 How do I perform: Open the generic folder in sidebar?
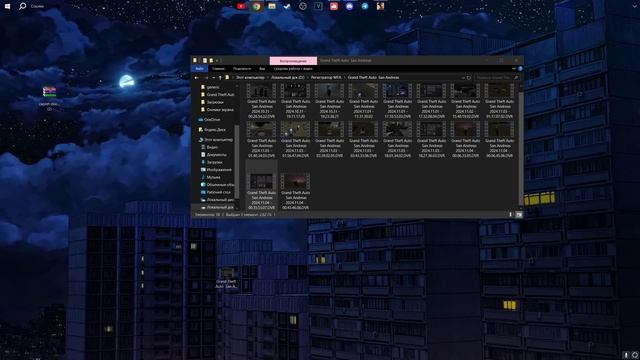(x=213, y=87)
